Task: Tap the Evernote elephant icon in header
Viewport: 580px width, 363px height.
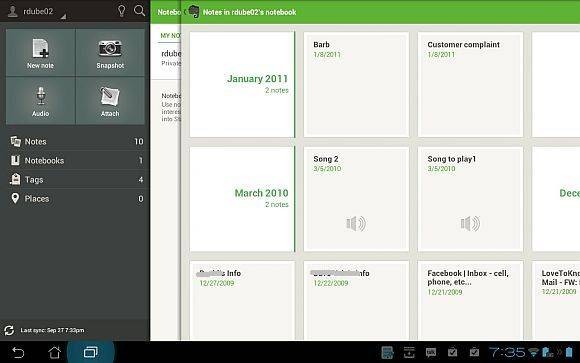Action: point(194,12)
